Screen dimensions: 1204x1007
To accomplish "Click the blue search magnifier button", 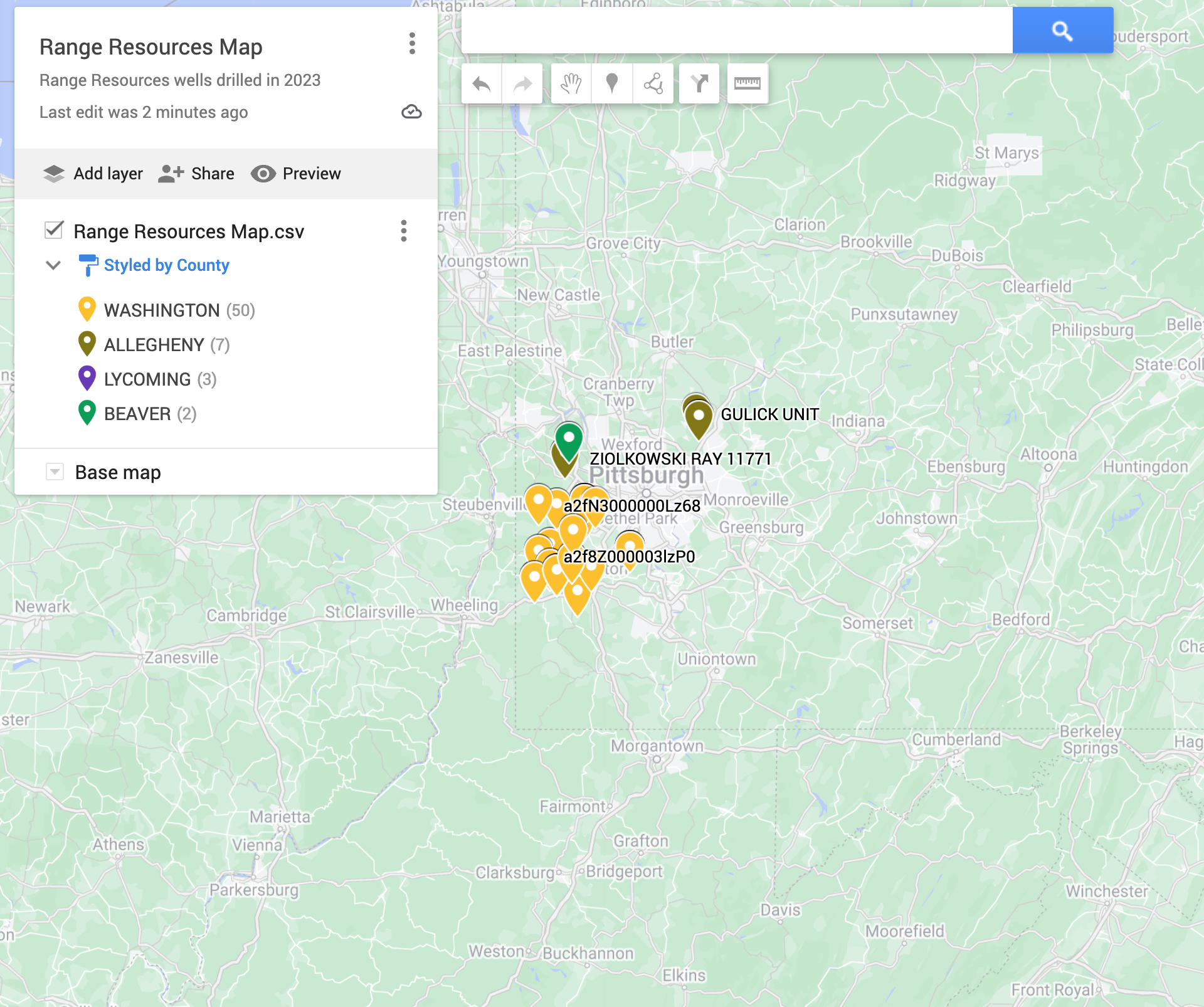I will click(x=1062, y=30).
